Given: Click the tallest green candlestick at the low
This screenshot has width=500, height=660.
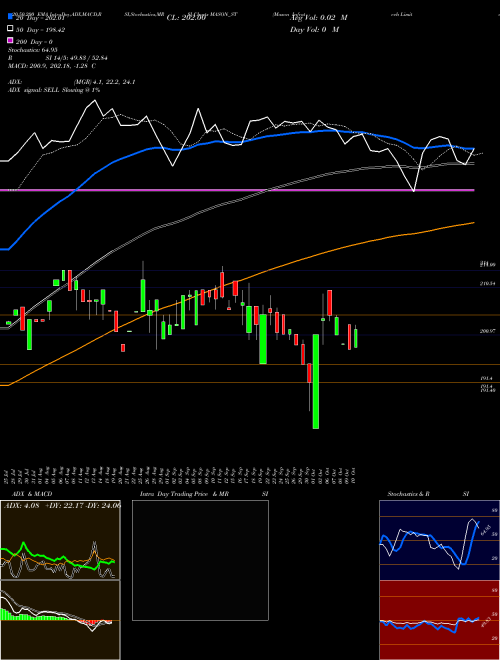Looking at the screenshot, I should pyautogui.click(x=316, y=381).
